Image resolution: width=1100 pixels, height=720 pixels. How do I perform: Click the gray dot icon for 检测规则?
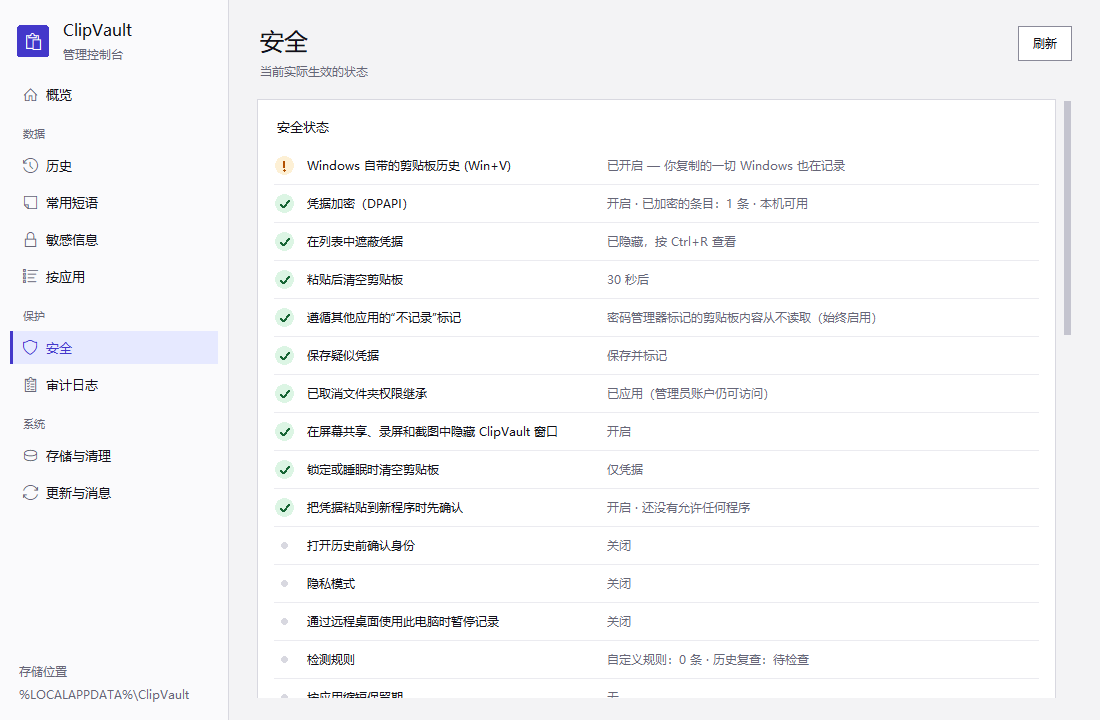[284, 659]
